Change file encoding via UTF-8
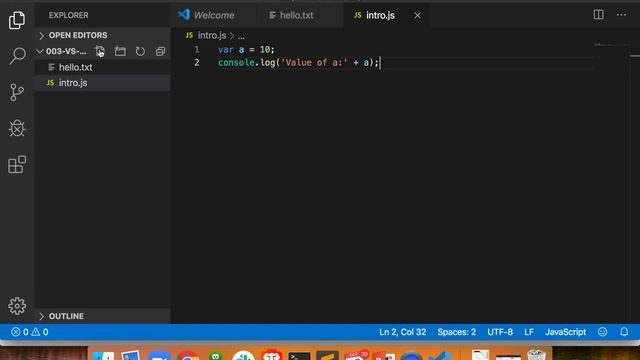The width and height of the screenshot is (640, 360). pos(500,332)
